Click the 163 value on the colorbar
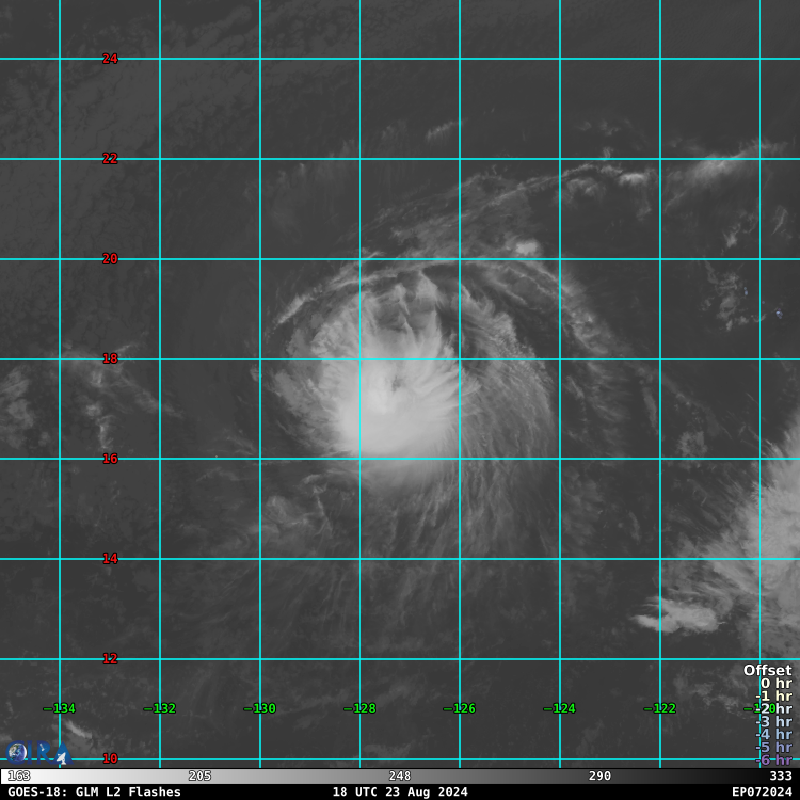 pyautogui.click(x=19, y=776)
